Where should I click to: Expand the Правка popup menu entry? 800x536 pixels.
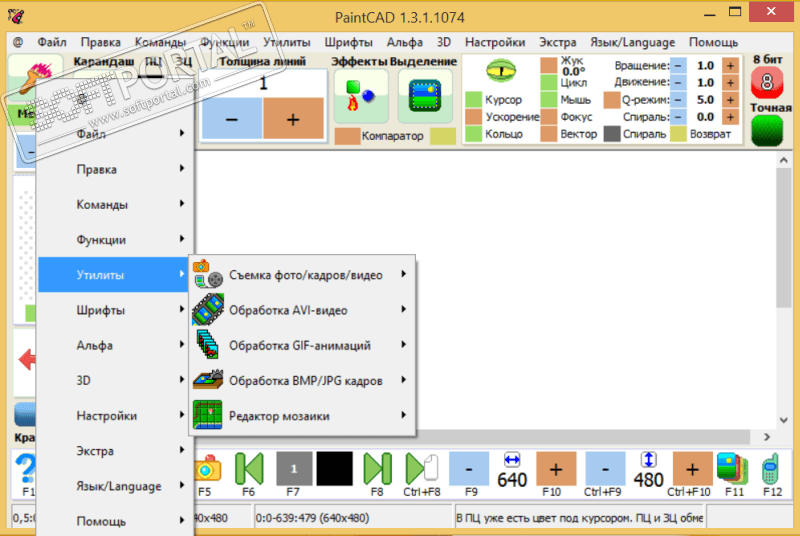coord(115,169)
